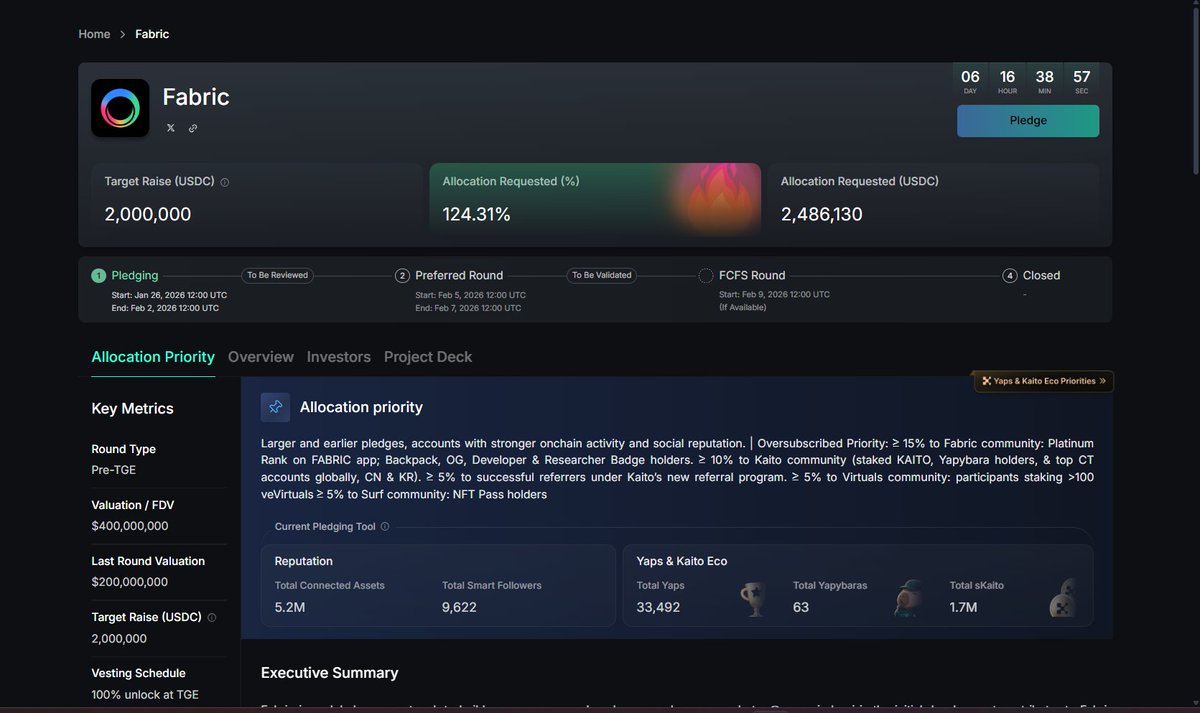The width and height of the screenshot is (1200, 713).
Task: Click the Reputation panel title
Action: pos(303,561)
